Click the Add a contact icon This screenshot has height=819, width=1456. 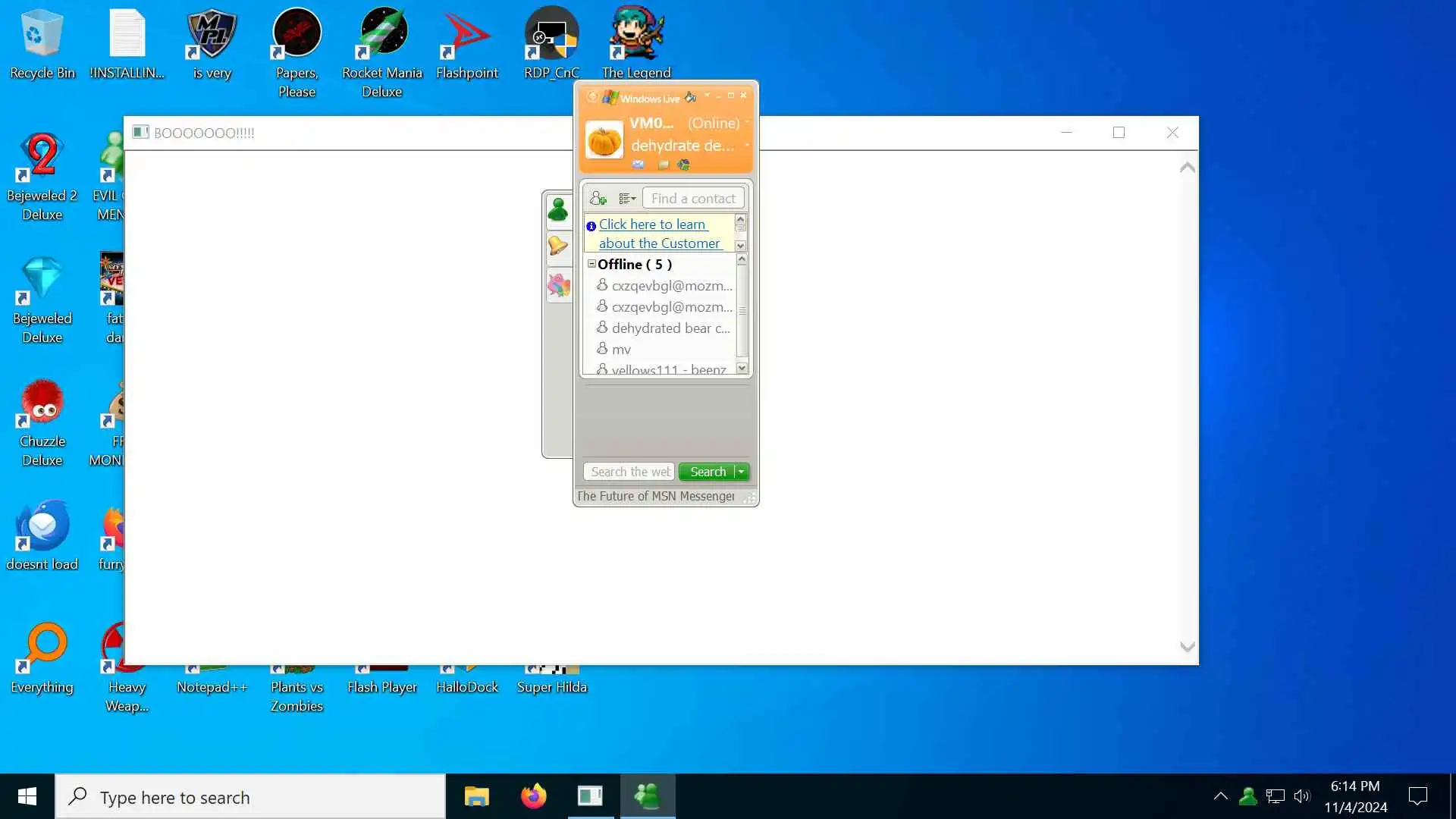click(x=598, y=199)
